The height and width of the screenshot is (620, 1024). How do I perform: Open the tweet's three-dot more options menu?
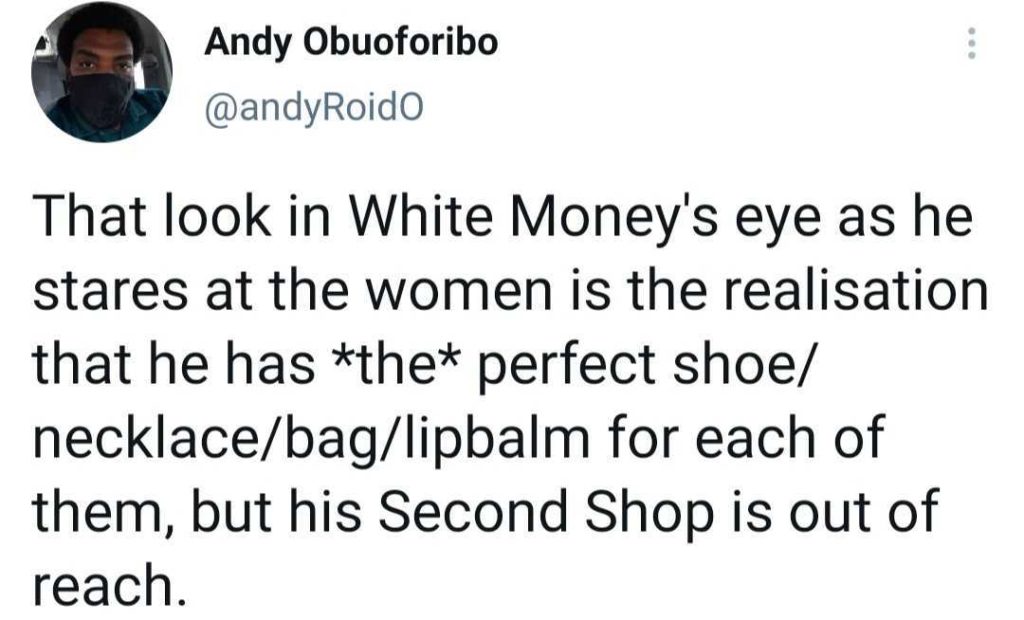(x=968, y=44)
